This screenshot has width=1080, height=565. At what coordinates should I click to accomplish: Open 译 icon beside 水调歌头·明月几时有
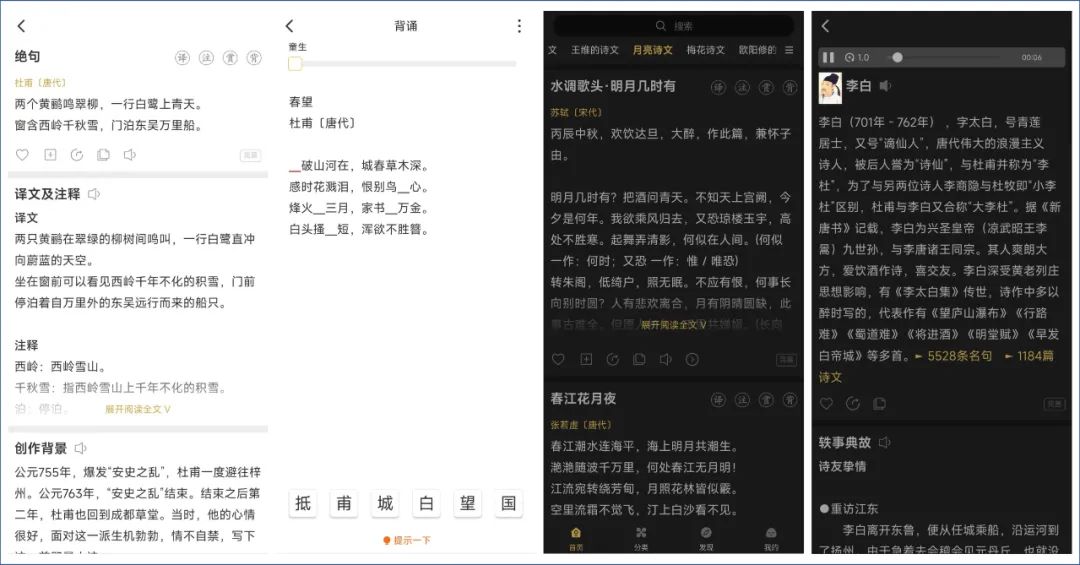click(718, 88)
